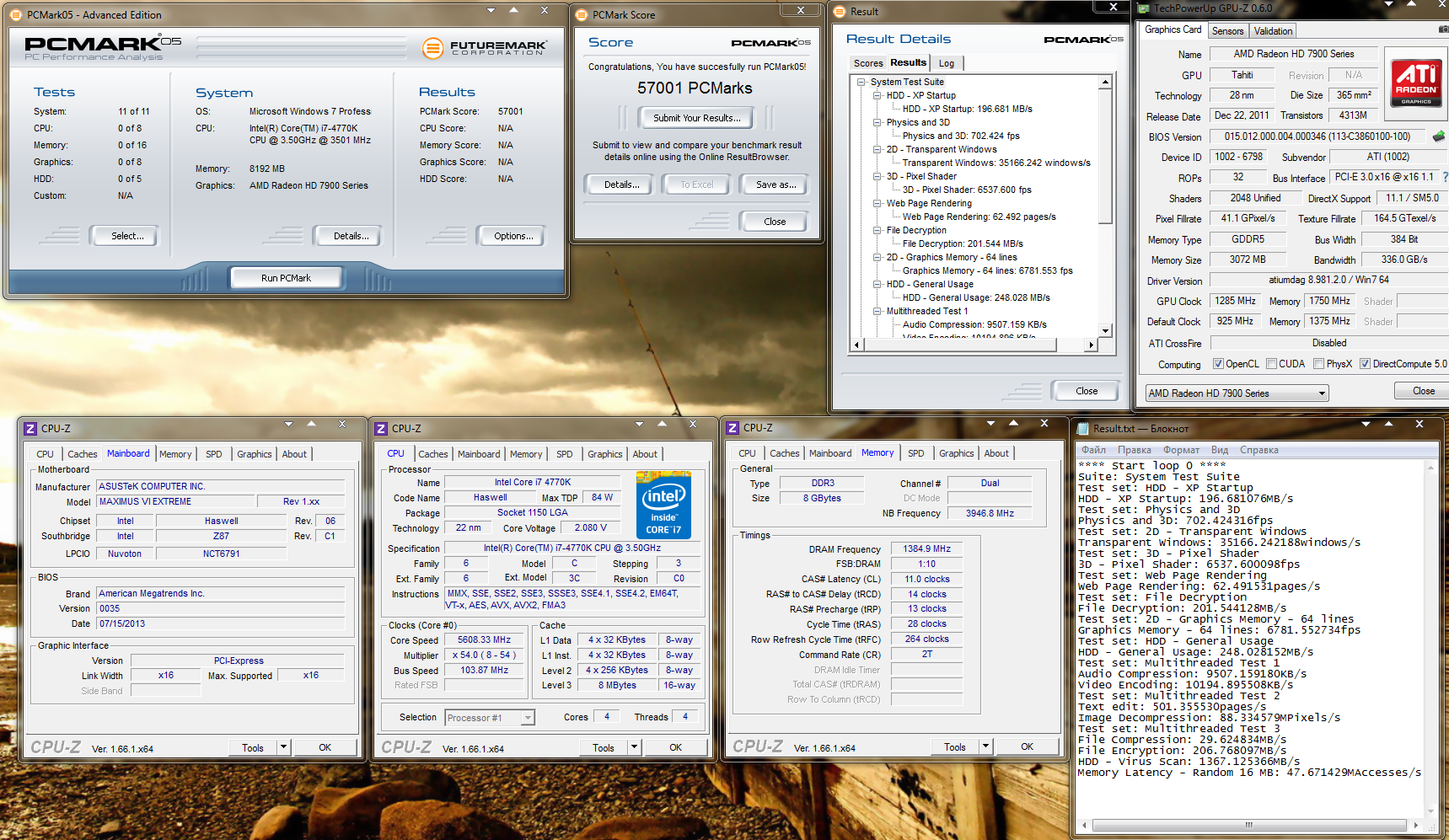1449x840 pixels.
Task: Click the BIOS Version field in GPU-Z
Action: click(x=1317, y=136)
